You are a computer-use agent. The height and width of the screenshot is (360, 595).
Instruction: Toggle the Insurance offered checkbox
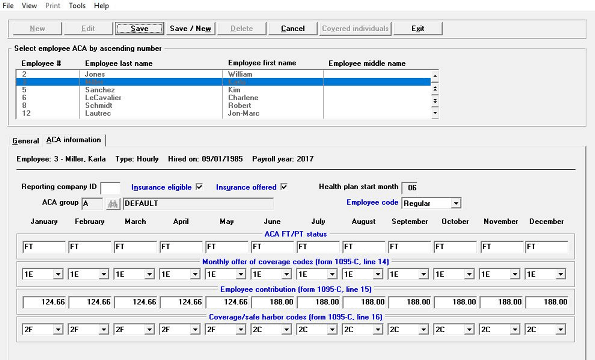click(x=284, y=187)
